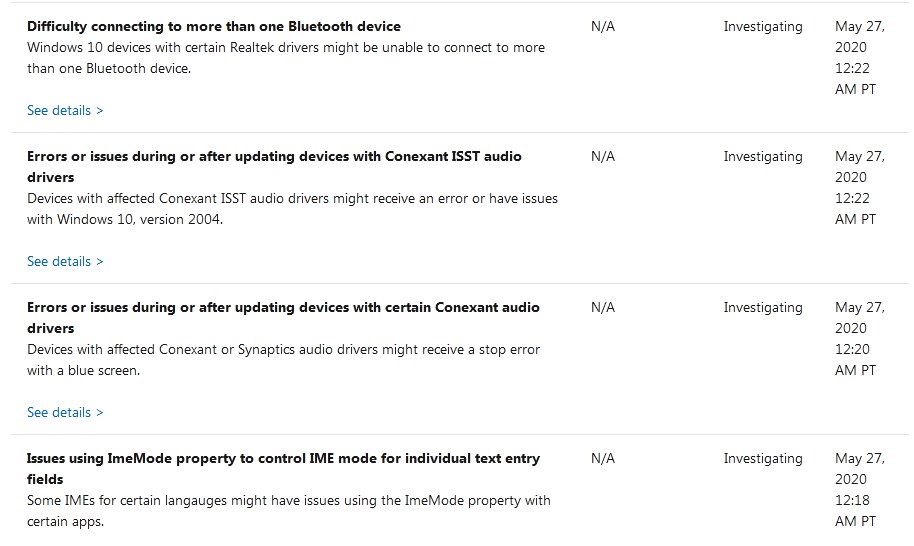
Task: Click the N/A cell in the Bluetooth row
Action: (603, 26)
